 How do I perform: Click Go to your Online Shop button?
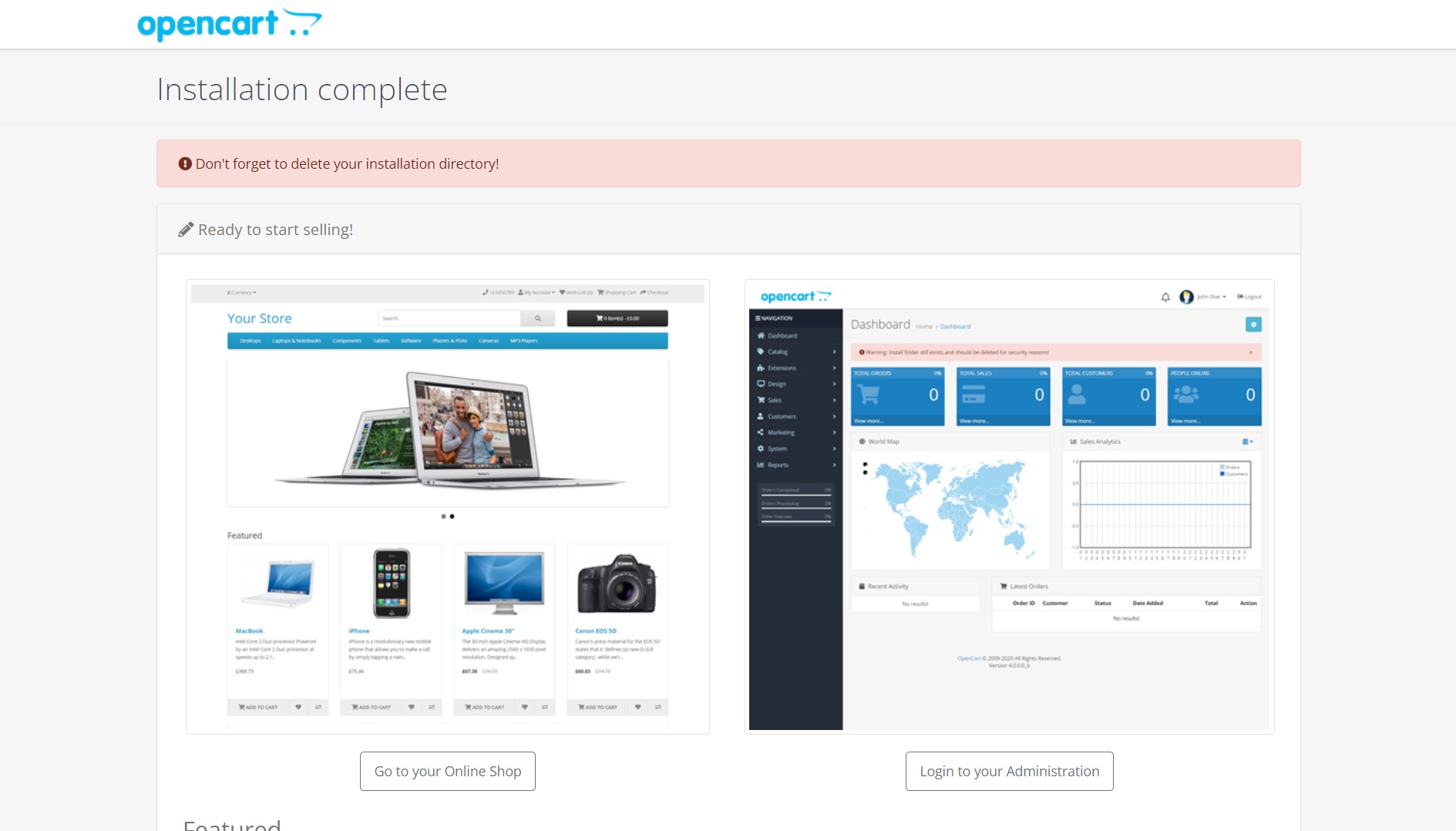[447, 771]
